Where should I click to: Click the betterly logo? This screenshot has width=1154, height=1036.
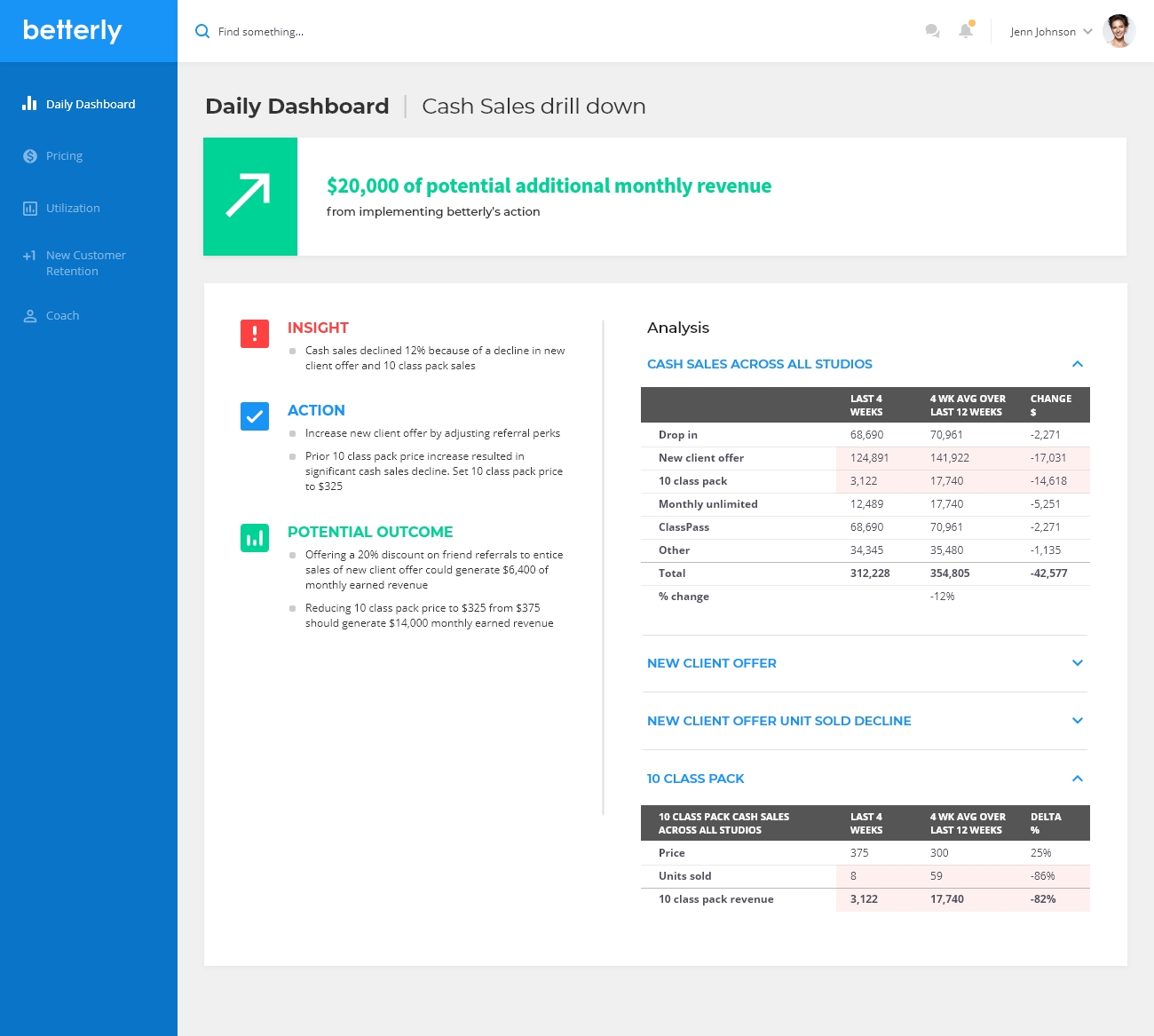[x=72, y=31]
